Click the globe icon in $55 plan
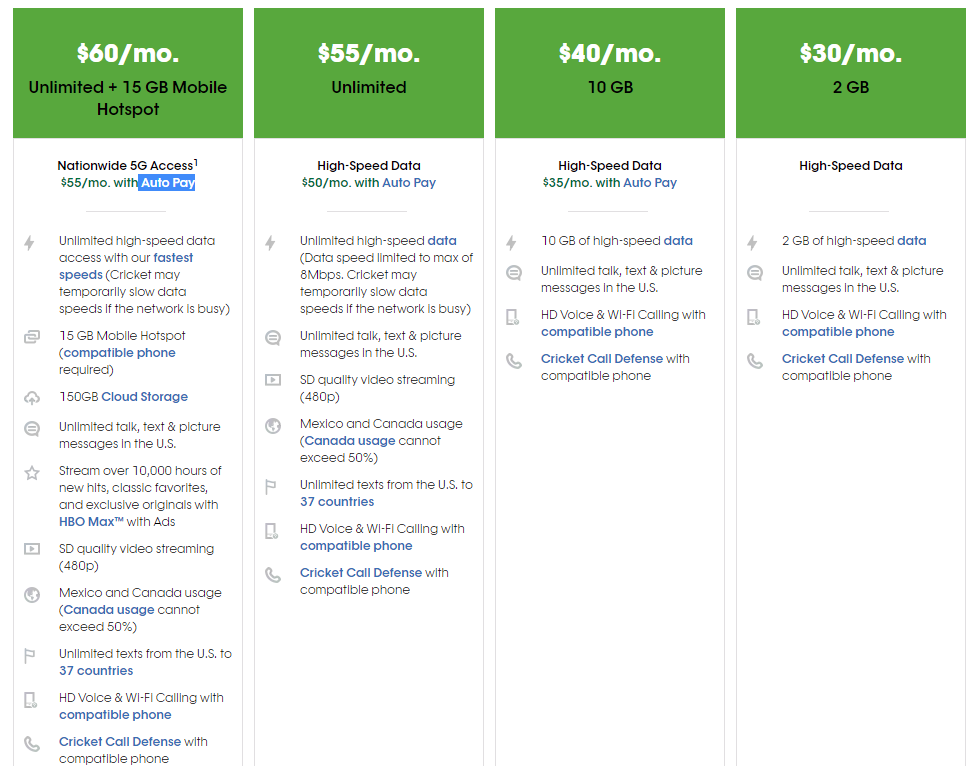The width and height of the screenshot is (976, 766). (272, 426)
